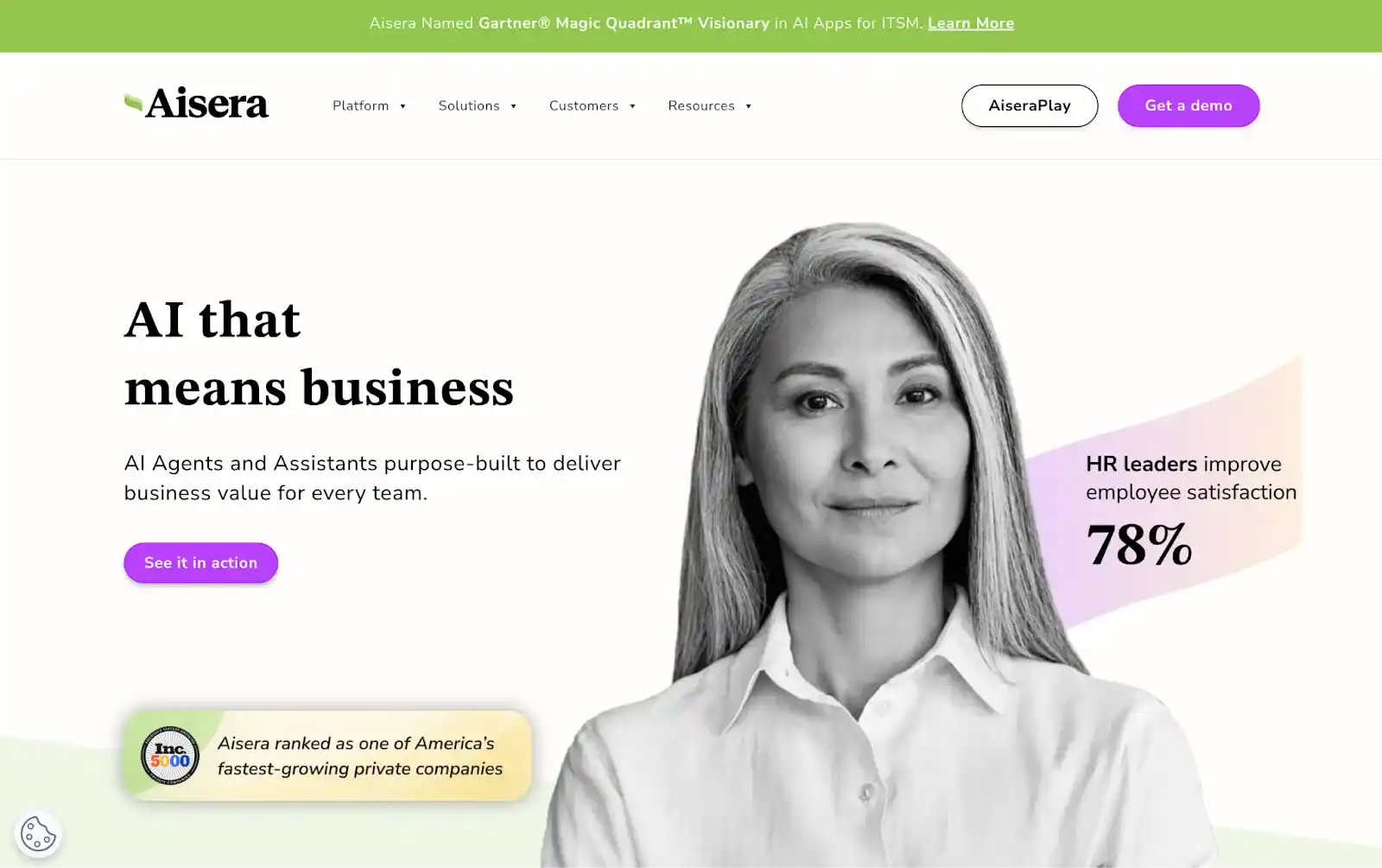Viewport: 1382px width, 868px height.
Task: Open the Platform menu
Action: tap(369, 105)
